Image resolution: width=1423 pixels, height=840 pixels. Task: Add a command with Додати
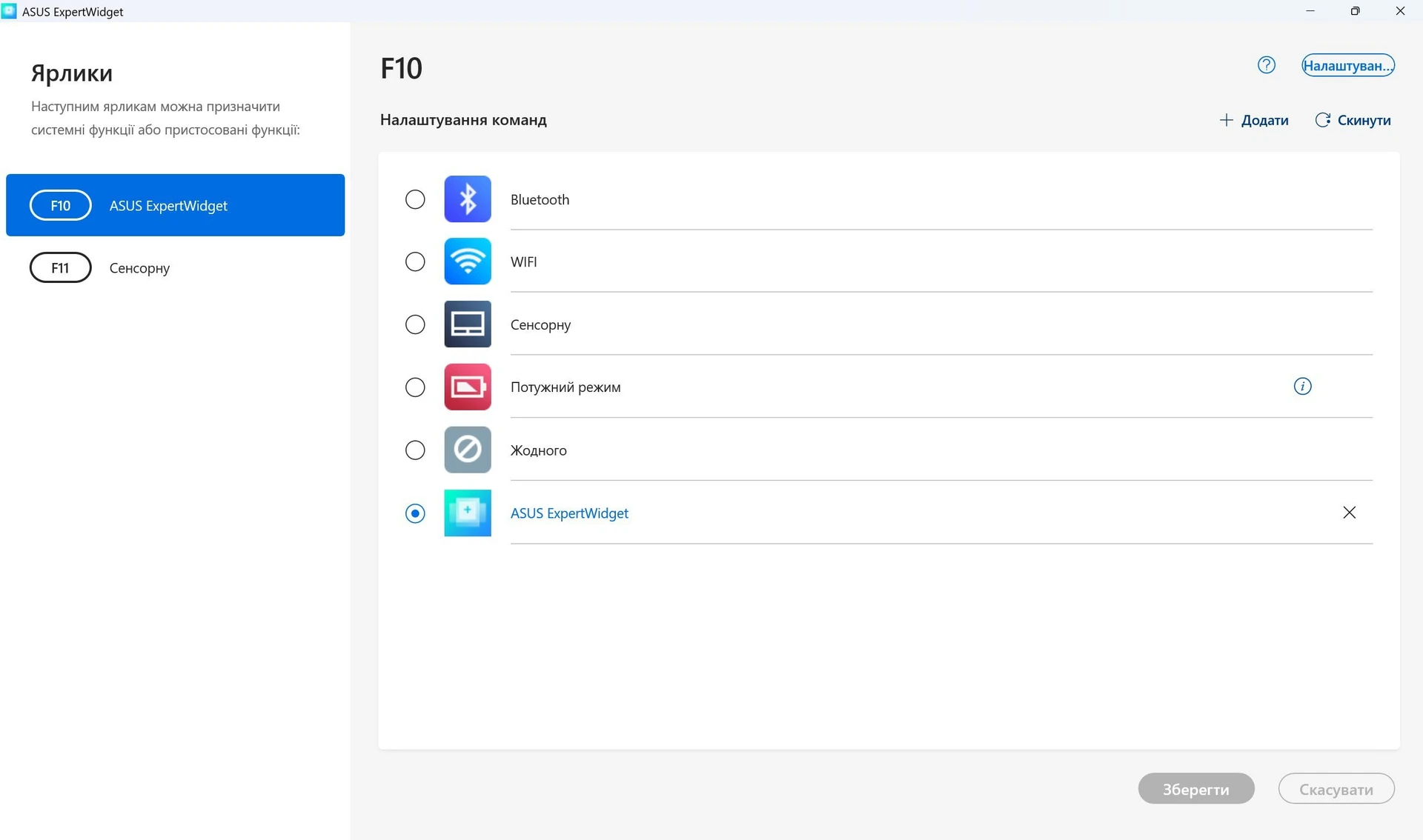pyautogui.click(x=1254, y=120)
